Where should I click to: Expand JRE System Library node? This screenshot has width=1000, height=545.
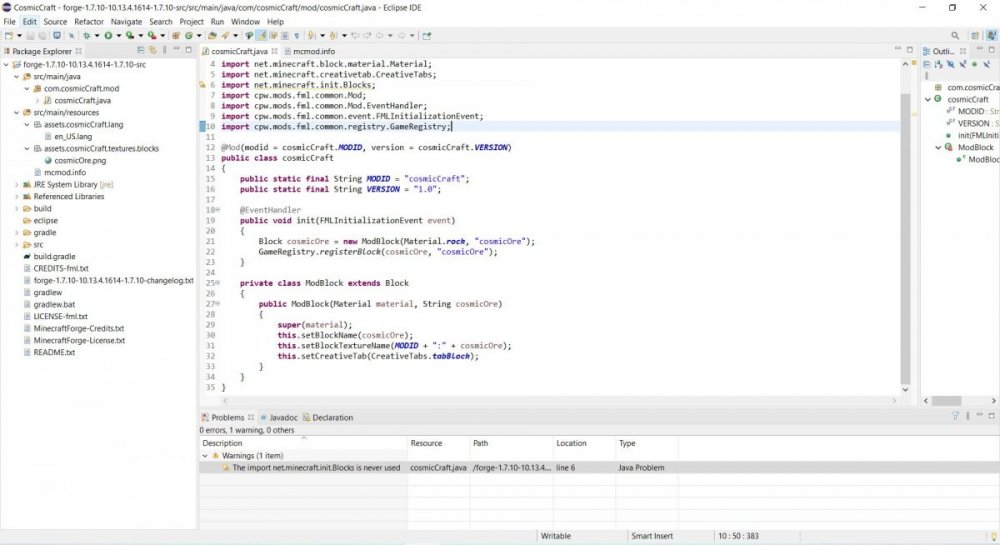point(17,185)
